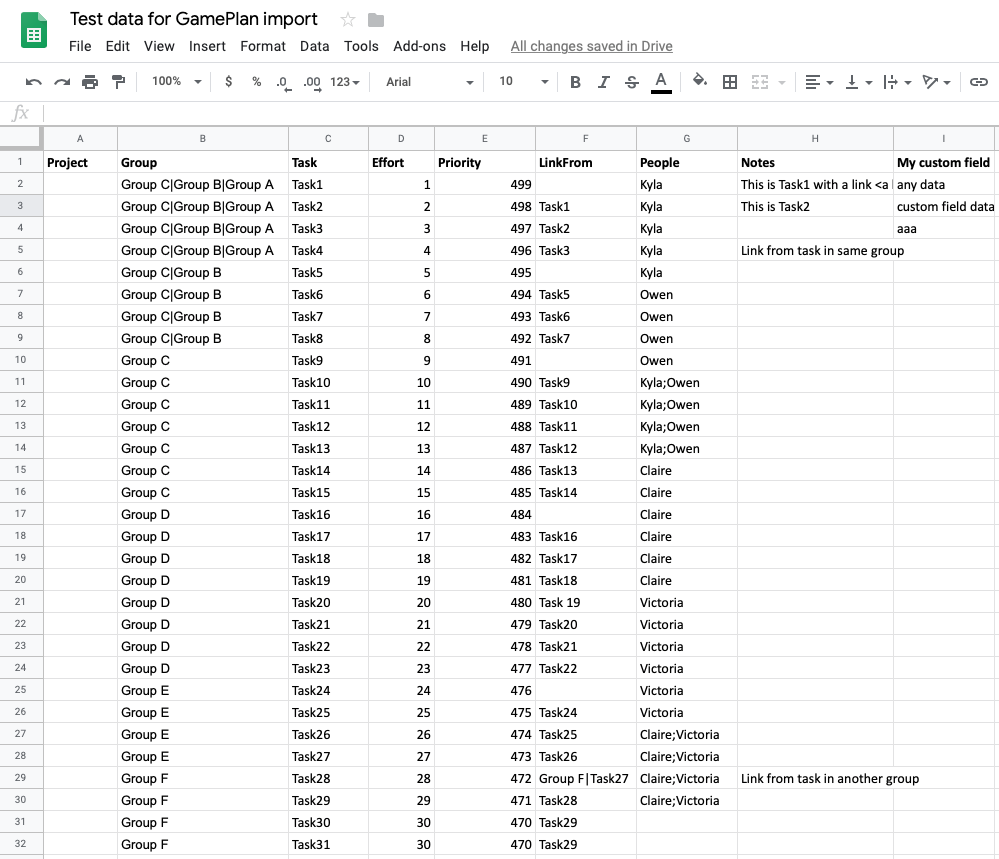Open the text color picker

tap(661, 82)
